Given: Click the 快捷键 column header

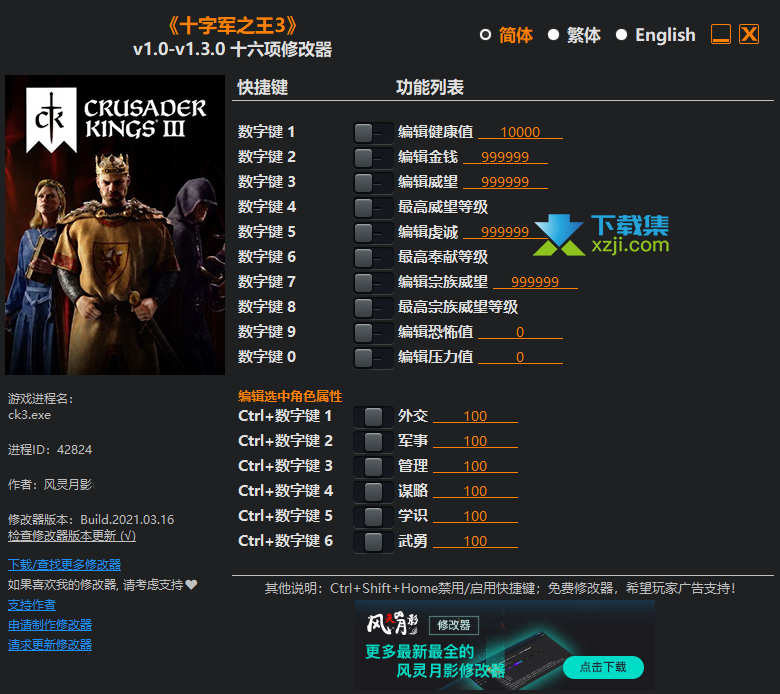Looking at the screenshot, I should click(263, 87).
